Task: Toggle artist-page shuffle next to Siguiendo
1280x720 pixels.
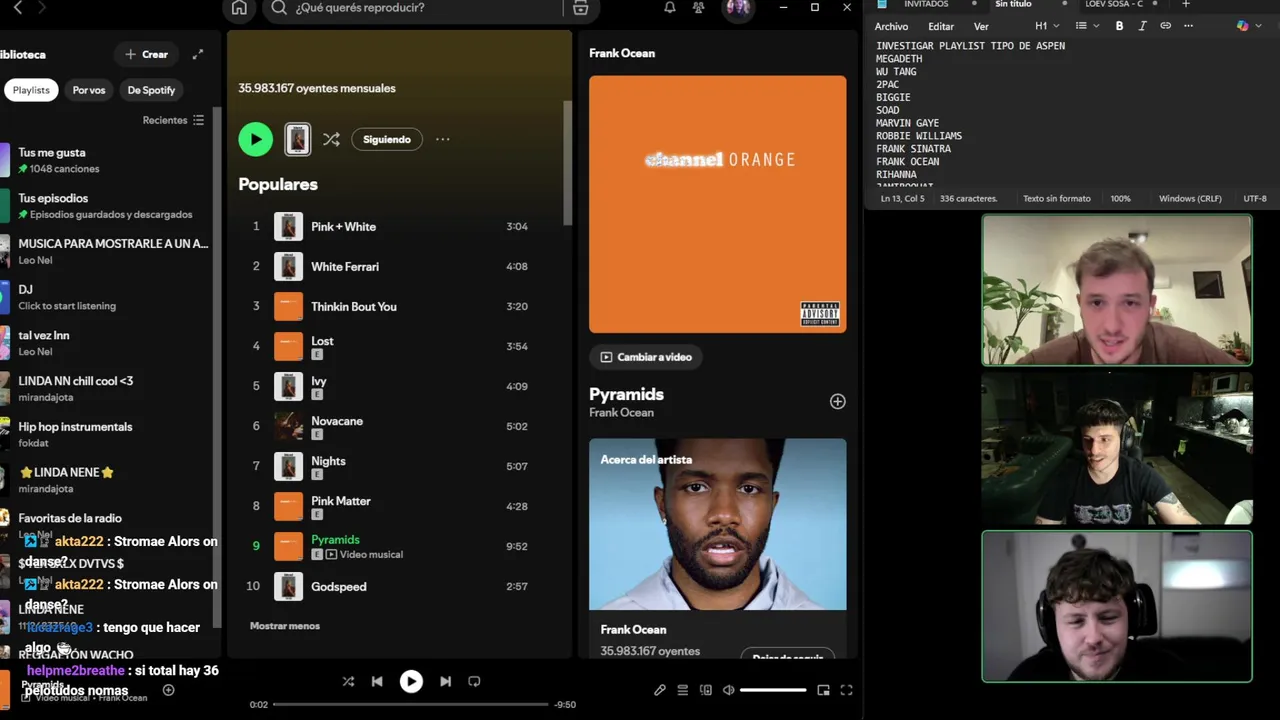Action: pos(331,139)
